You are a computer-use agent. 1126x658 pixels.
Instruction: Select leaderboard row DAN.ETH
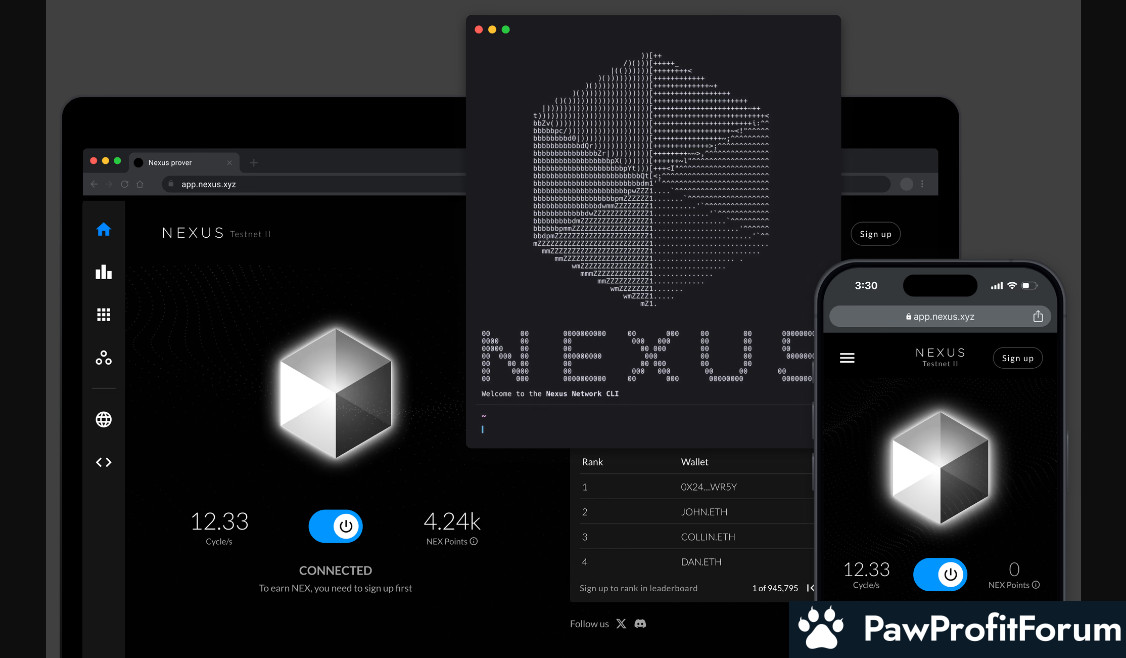coord(697,562)
